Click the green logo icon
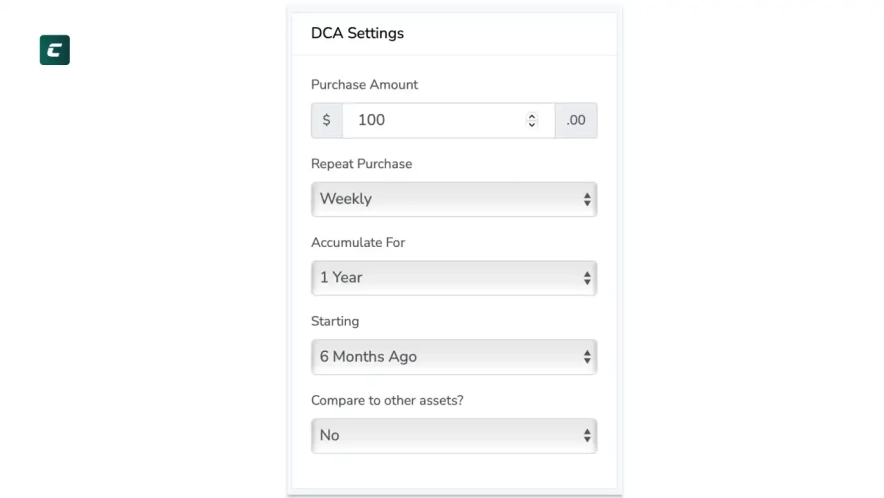This screenshot has height=498, width=884. [55, 50]
